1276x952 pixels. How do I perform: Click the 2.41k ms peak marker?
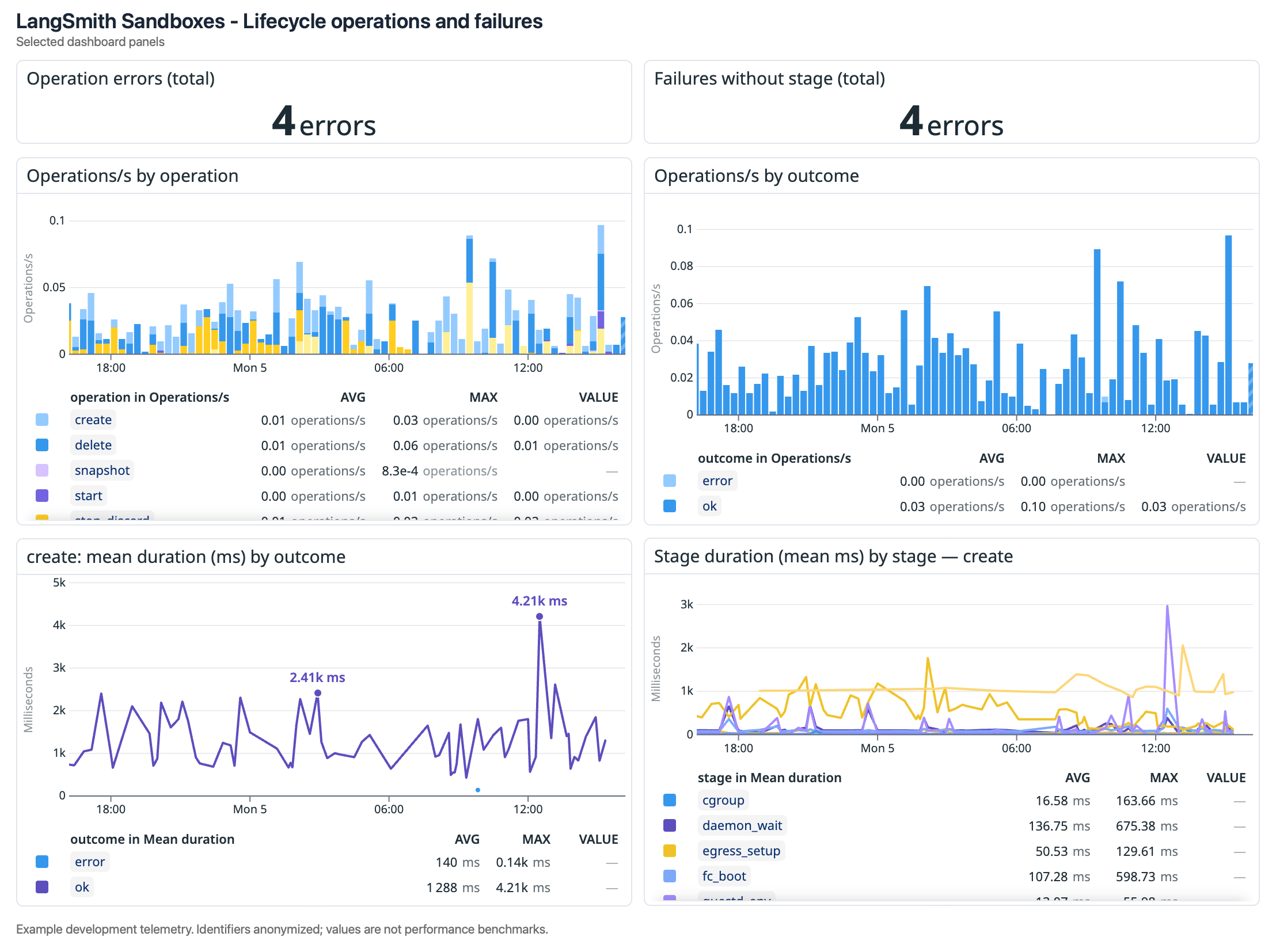pyautogui.click(x=318, y=692)
